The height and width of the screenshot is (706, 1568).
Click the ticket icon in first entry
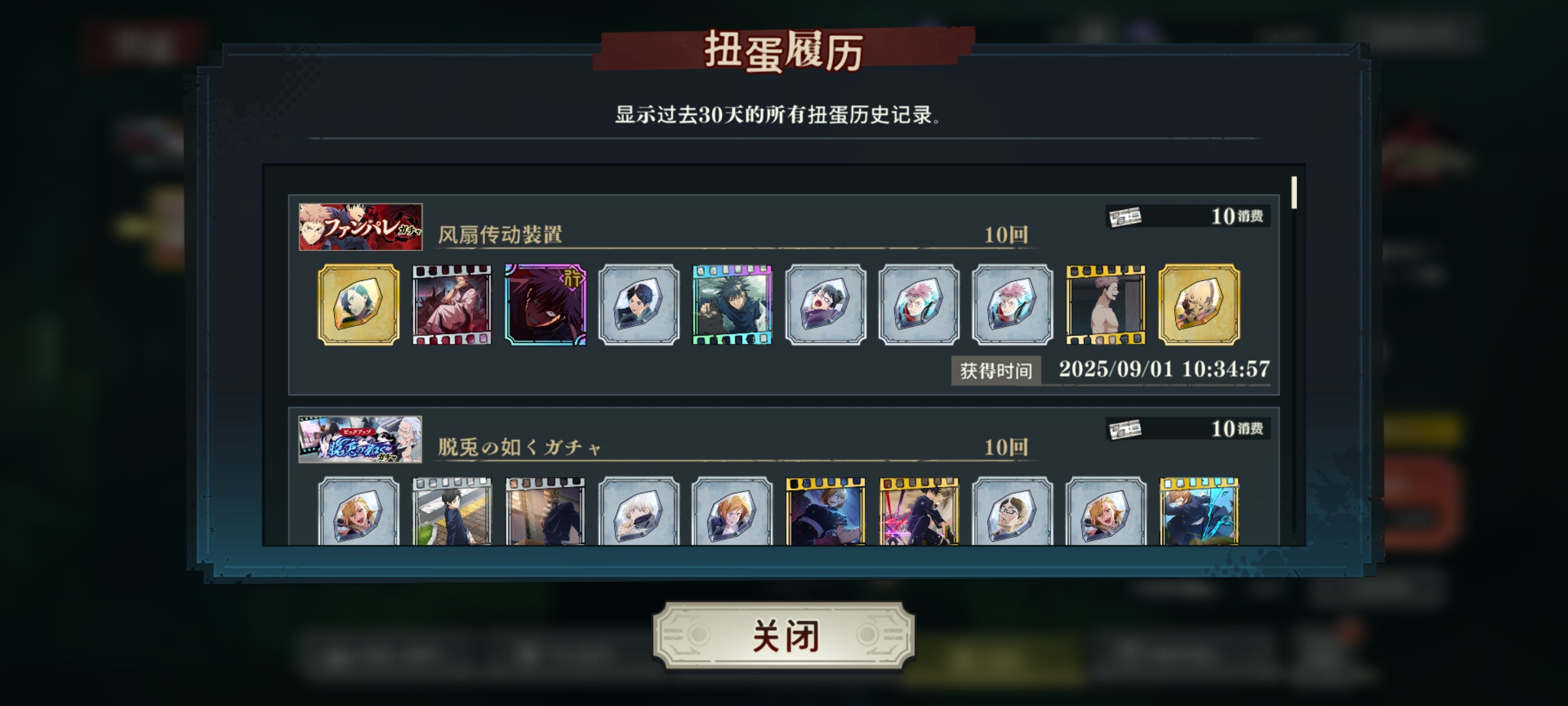[x=1125, y=216]
